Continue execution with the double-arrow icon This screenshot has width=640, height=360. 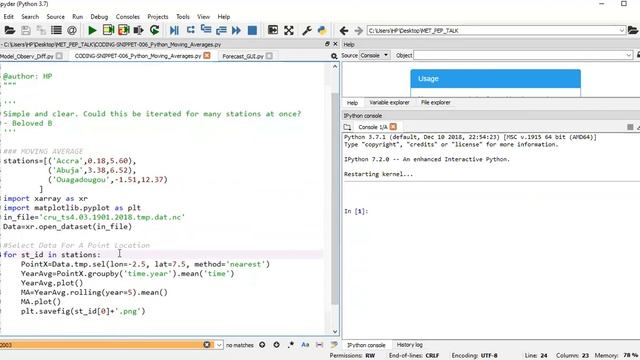pyautogui.click(x=236, y=30)
